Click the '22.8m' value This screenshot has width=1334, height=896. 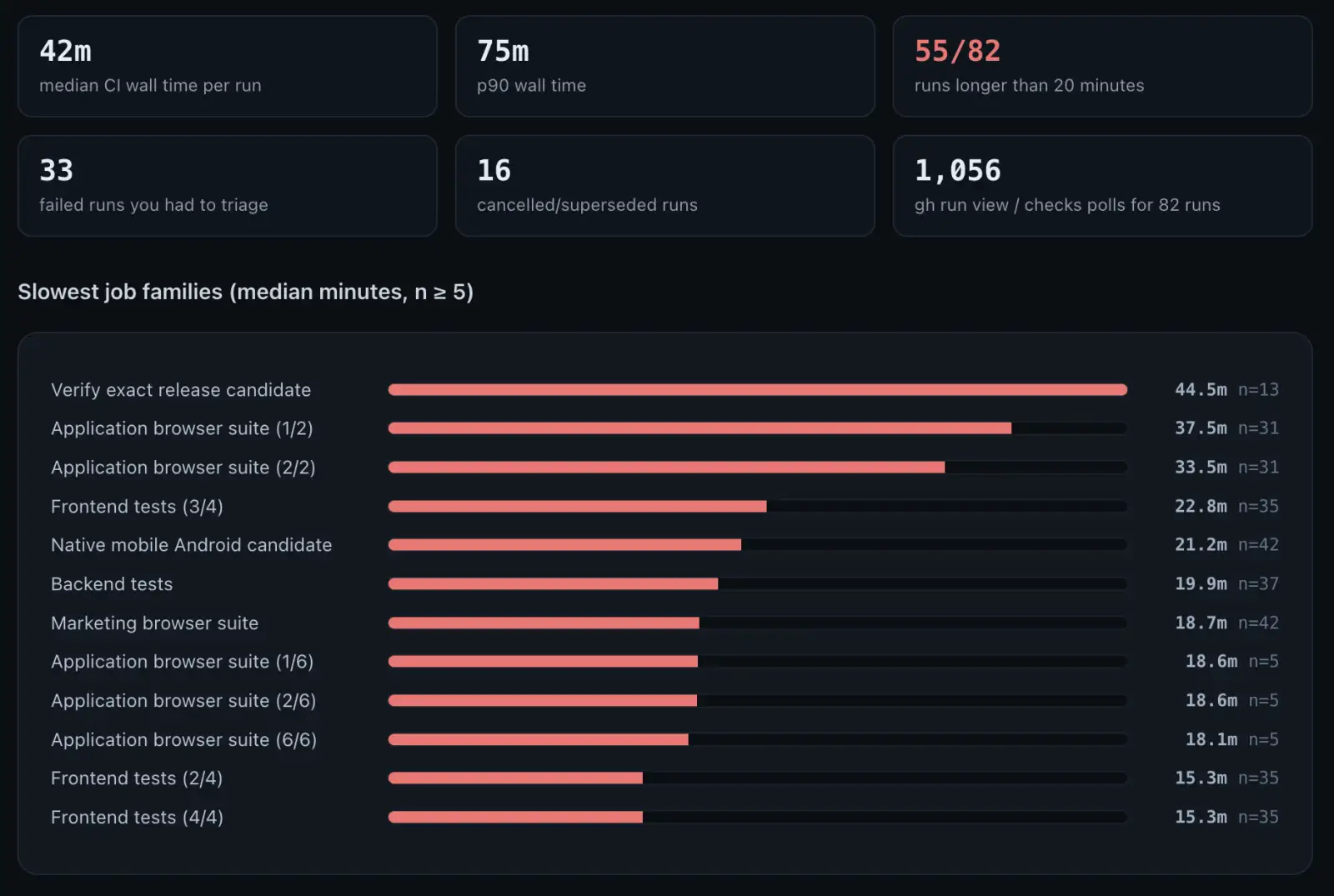[1201, 506]
